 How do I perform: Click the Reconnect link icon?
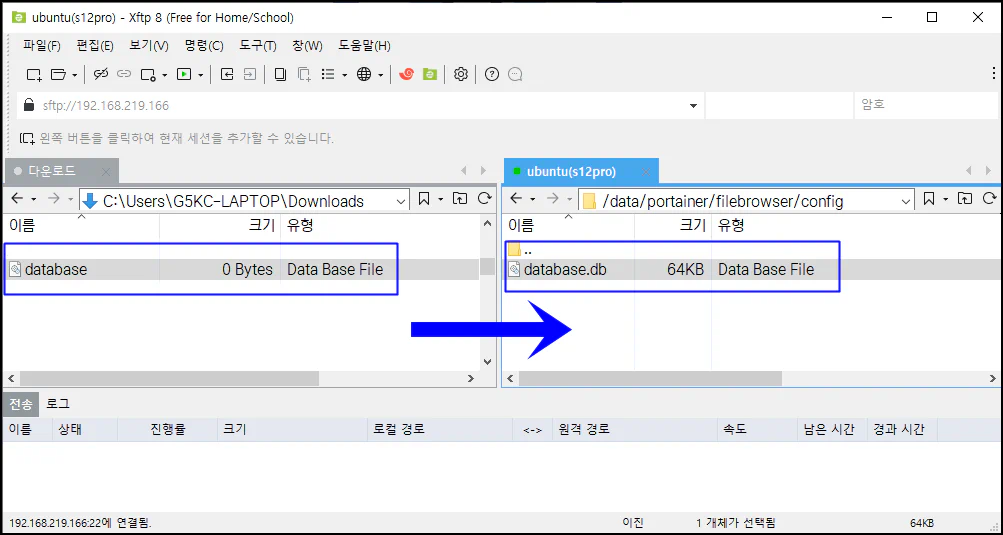123,75
